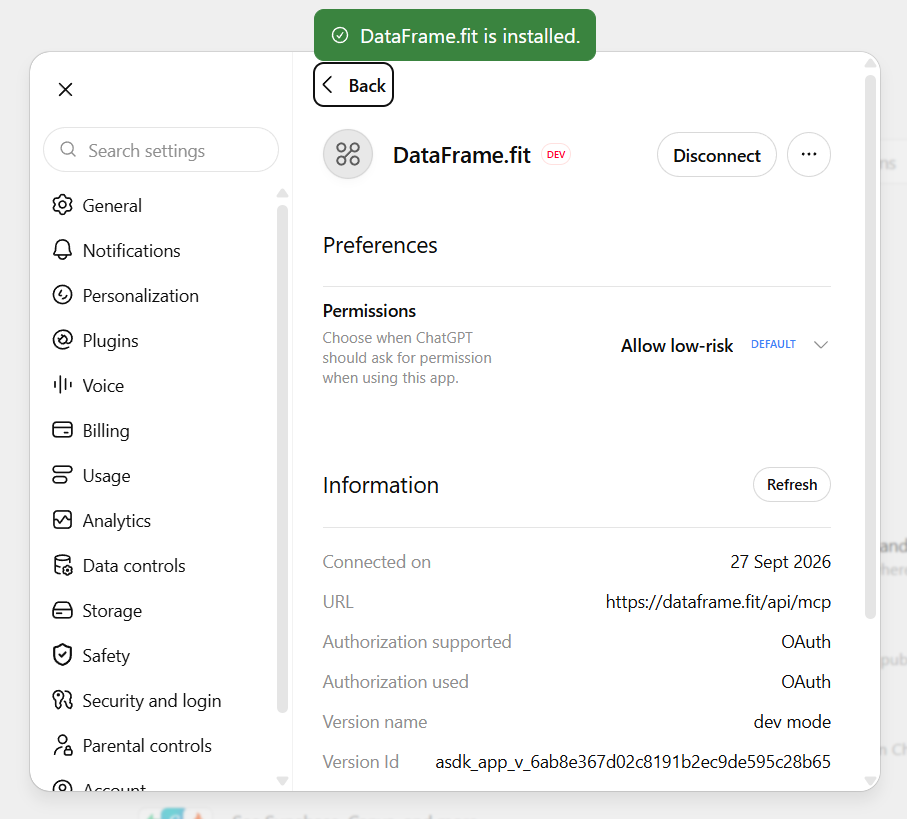This screenshot has width=907, height=819.
Task: Open the Allow low-risk permissions dropdown
Action: coord(725,345)
